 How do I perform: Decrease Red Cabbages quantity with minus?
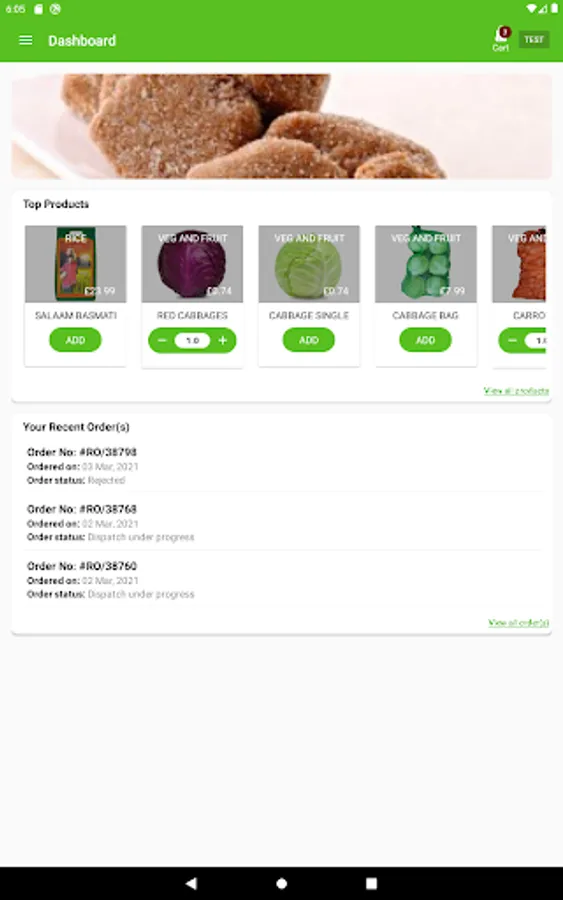(162, 340)
